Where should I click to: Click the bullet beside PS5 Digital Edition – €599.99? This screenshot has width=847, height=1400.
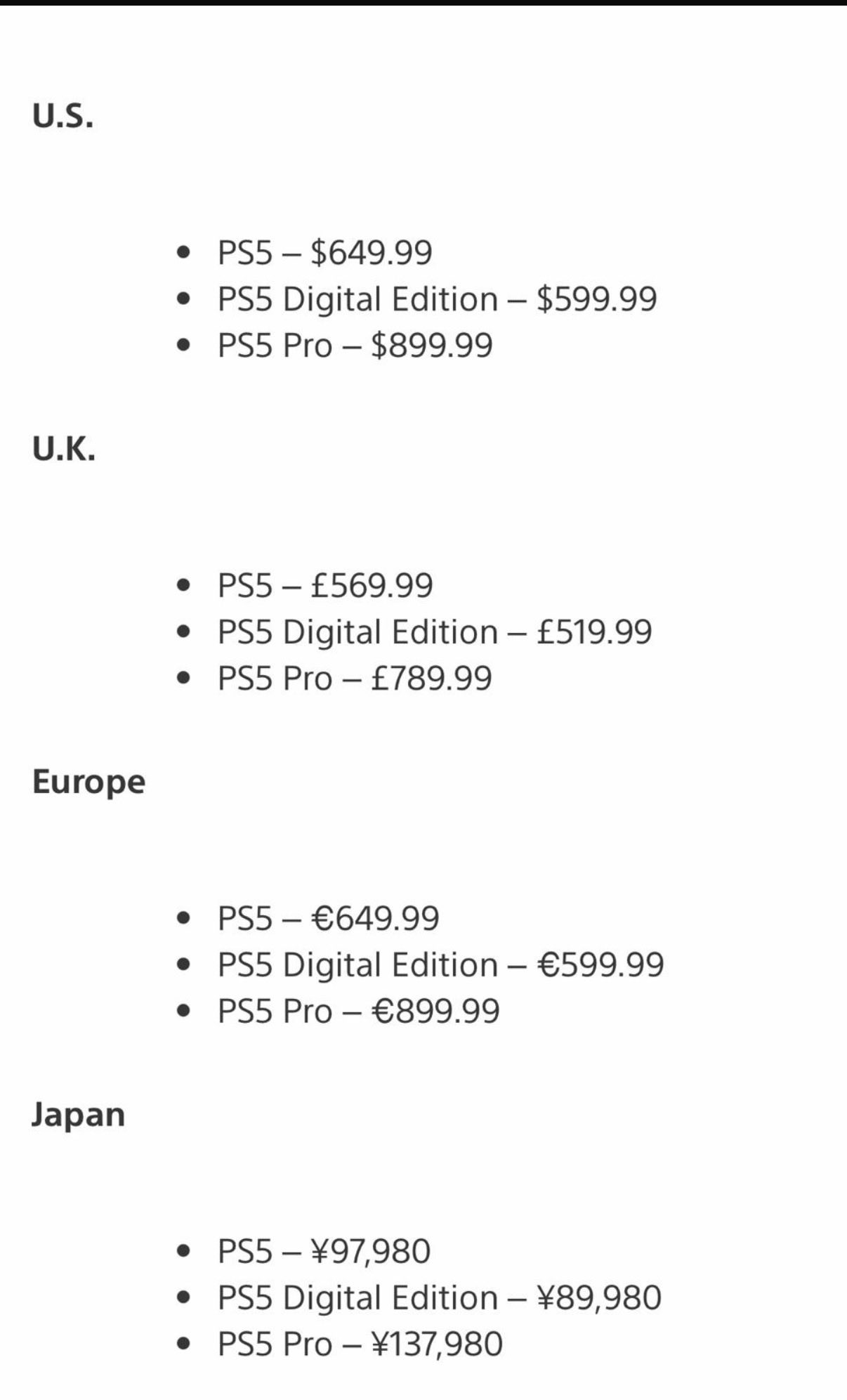coord(184,964)
